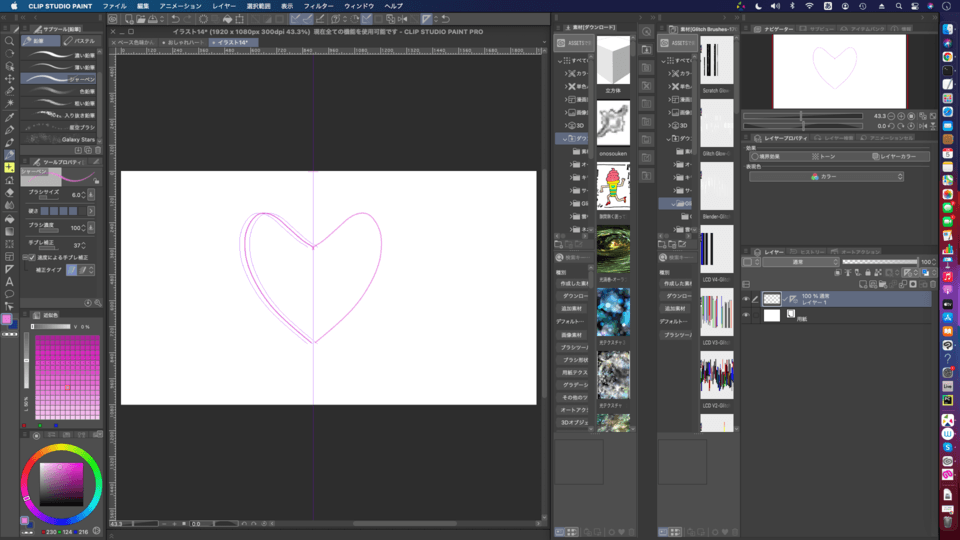The height and width of the screenshot is (540, 960).
Task: Click zoom-in plus icon in Navigator
Action: [x=901, y=116]
